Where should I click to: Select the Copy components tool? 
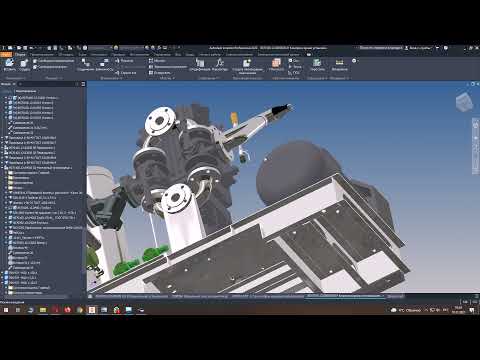[159, 73]
